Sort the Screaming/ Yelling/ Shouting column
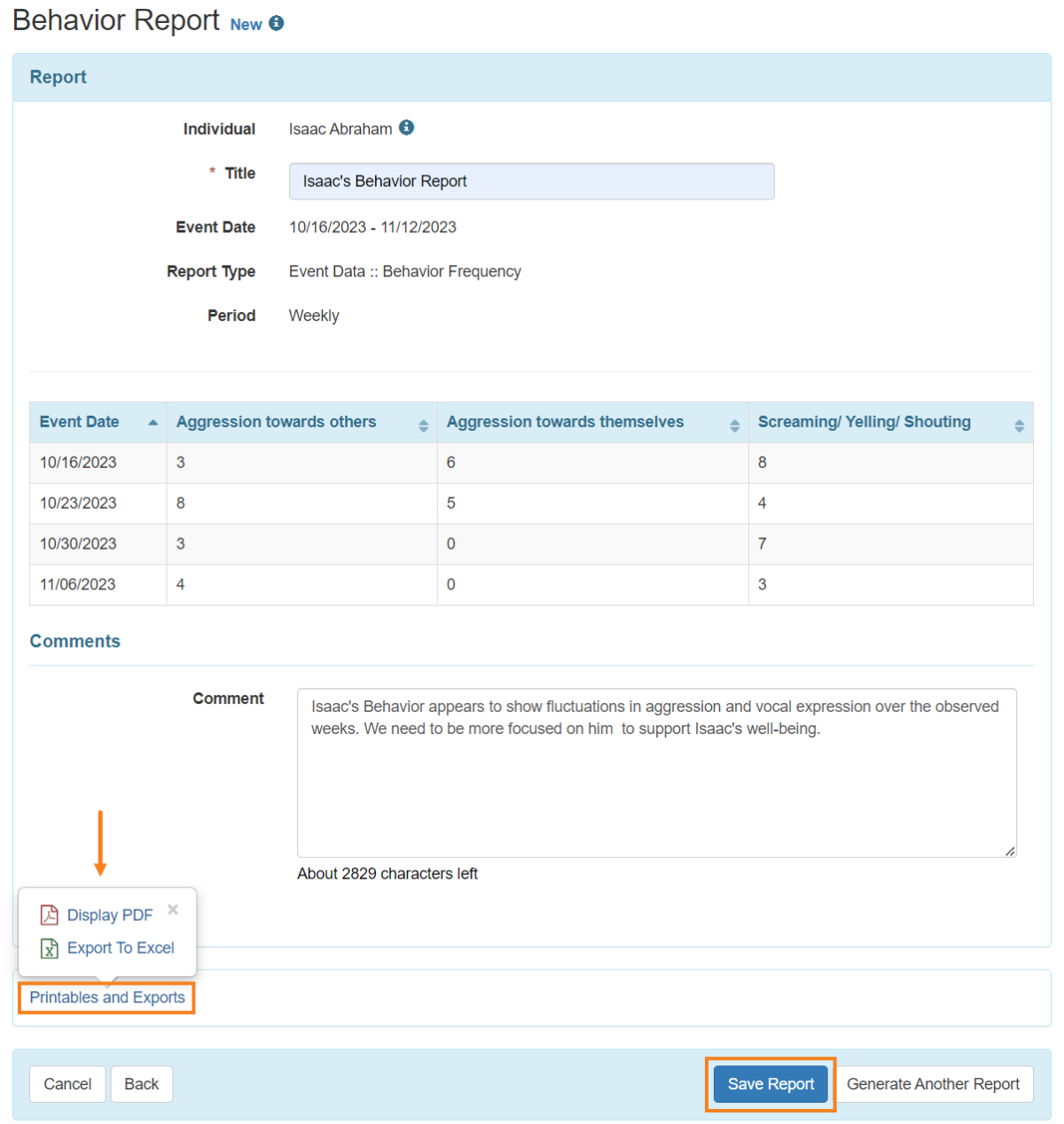The image size is (1064, 1124). click(x=1020, y=425)
